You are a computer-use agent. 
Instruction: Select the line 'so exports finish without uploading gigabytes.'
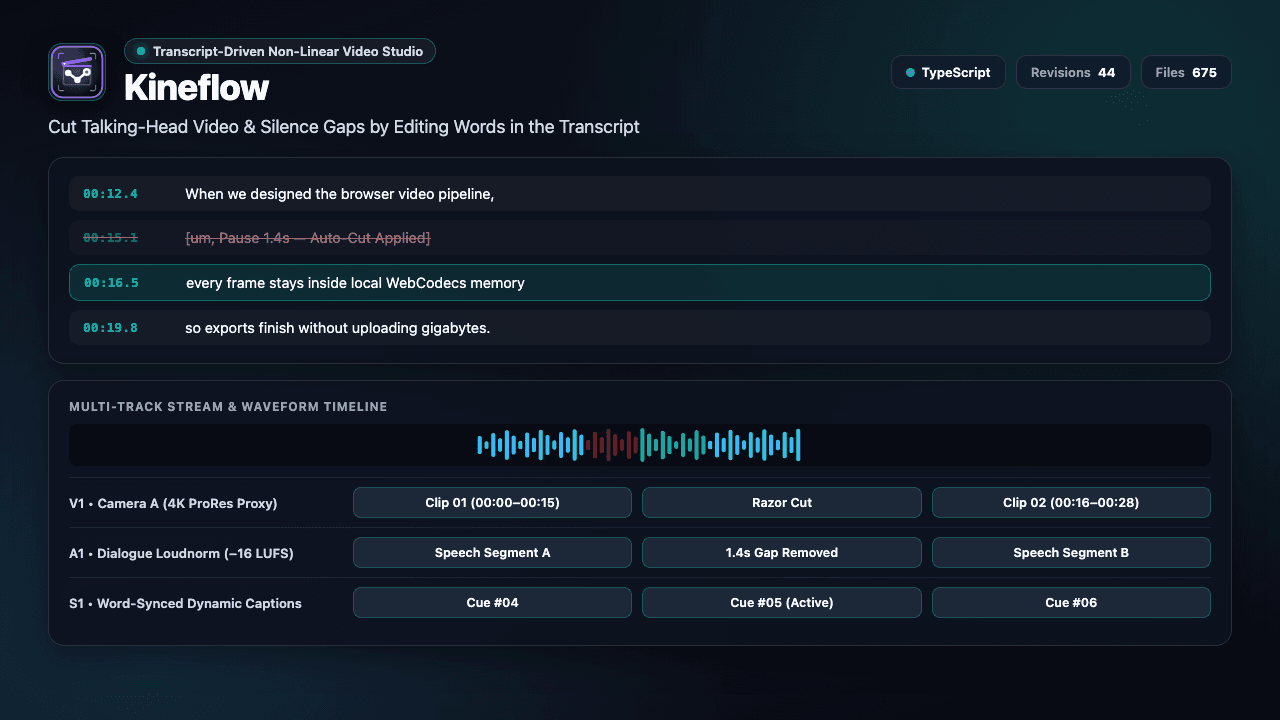click(640, 328)
